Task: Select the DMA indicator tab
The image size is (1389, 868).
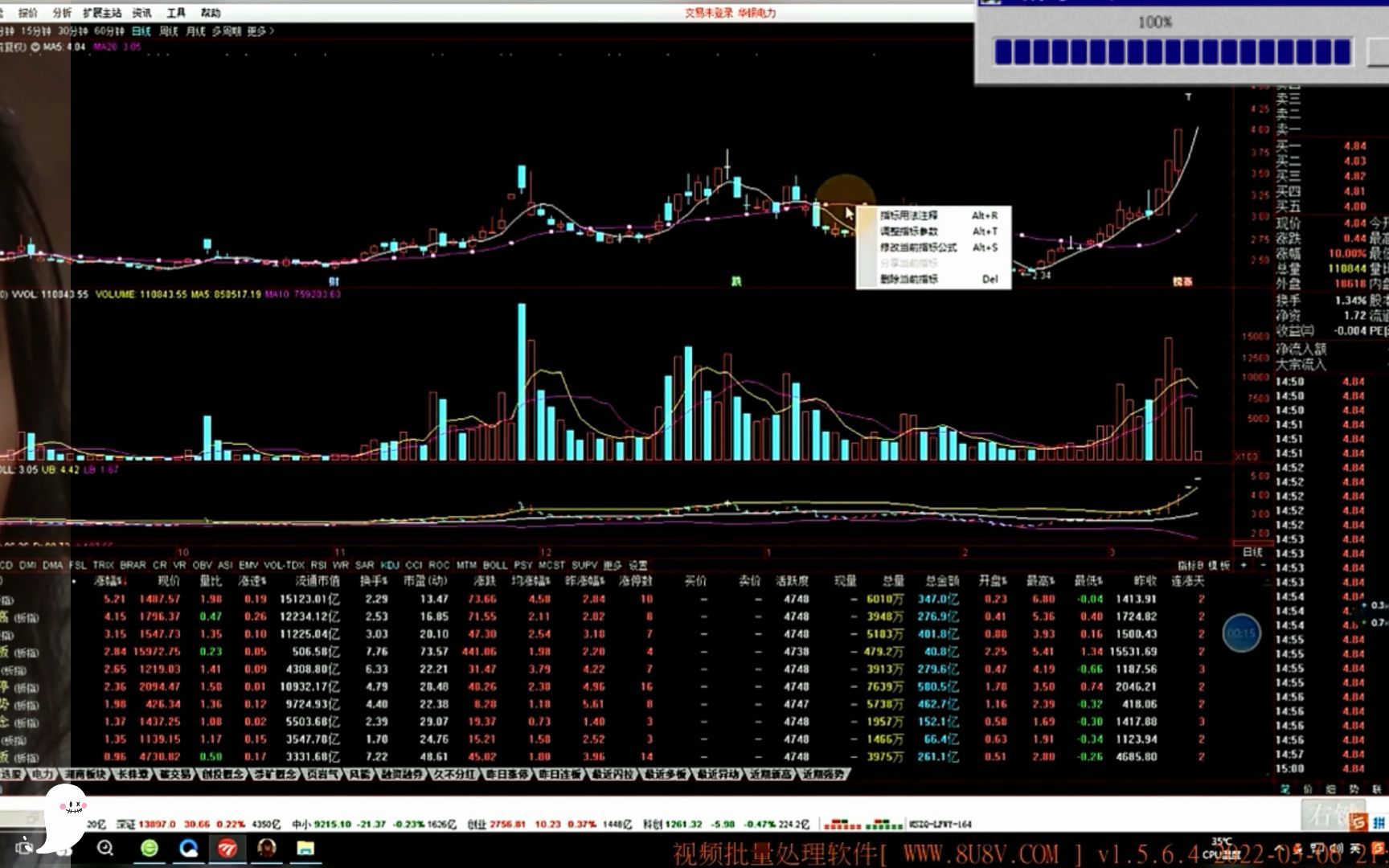Action: point(53,565)
